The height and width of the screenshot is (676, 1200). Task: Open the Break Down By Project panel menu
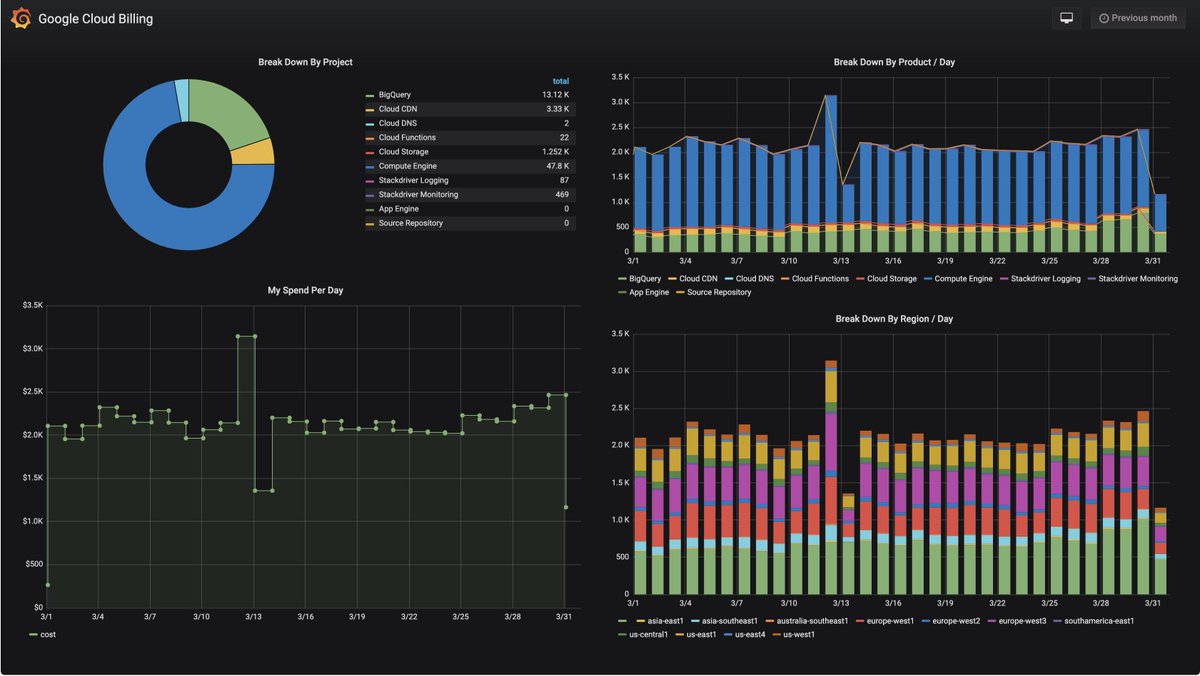pyautogui.click(x=305, y=62)
